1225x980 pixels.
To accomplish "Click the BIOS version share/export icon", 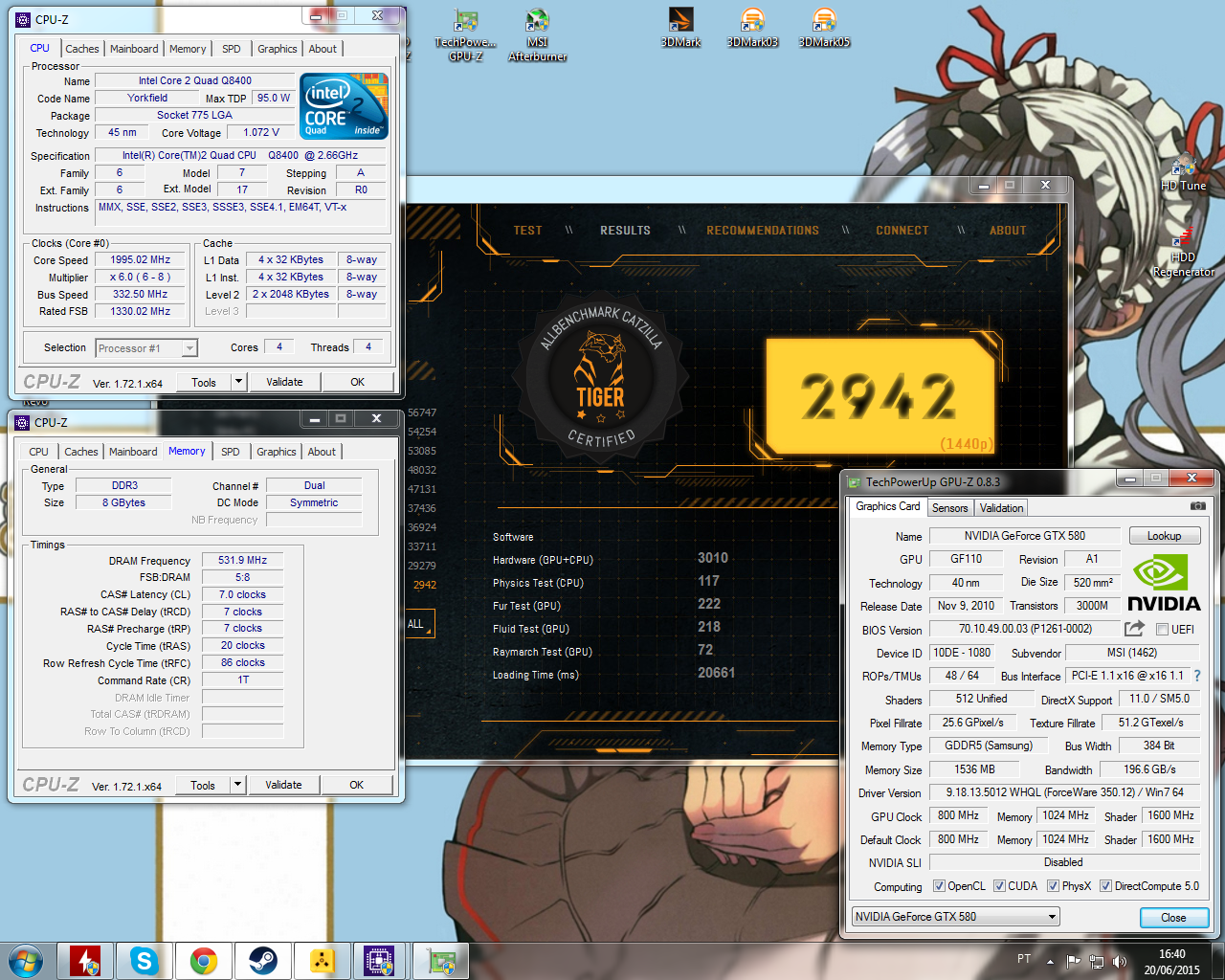I will pyautogui.click(x=1134, y=629).
